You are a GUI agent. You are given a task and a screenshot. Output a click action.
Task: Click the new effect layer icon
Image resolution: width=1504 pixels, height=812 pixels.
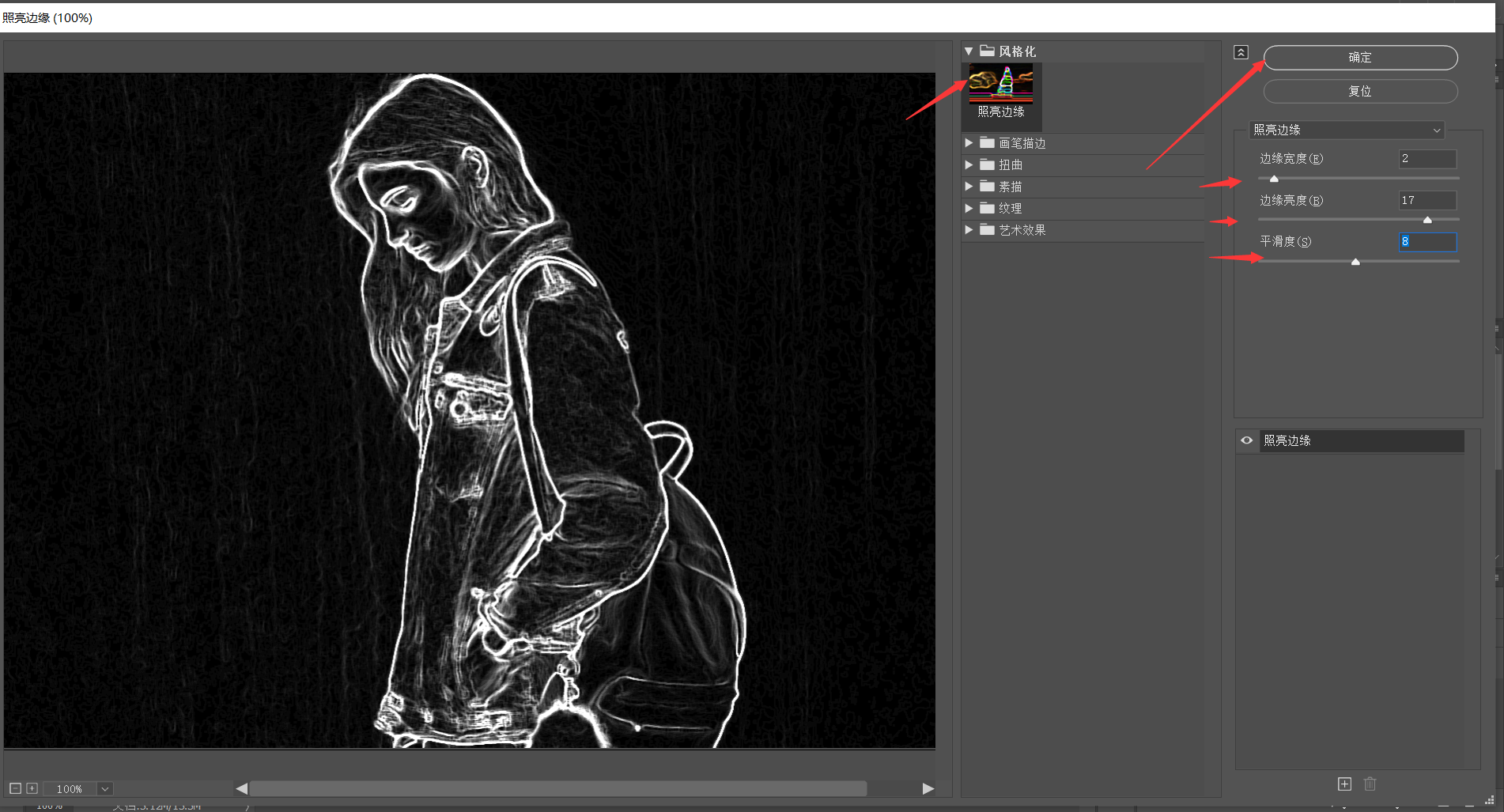(x=1344, y=784)
